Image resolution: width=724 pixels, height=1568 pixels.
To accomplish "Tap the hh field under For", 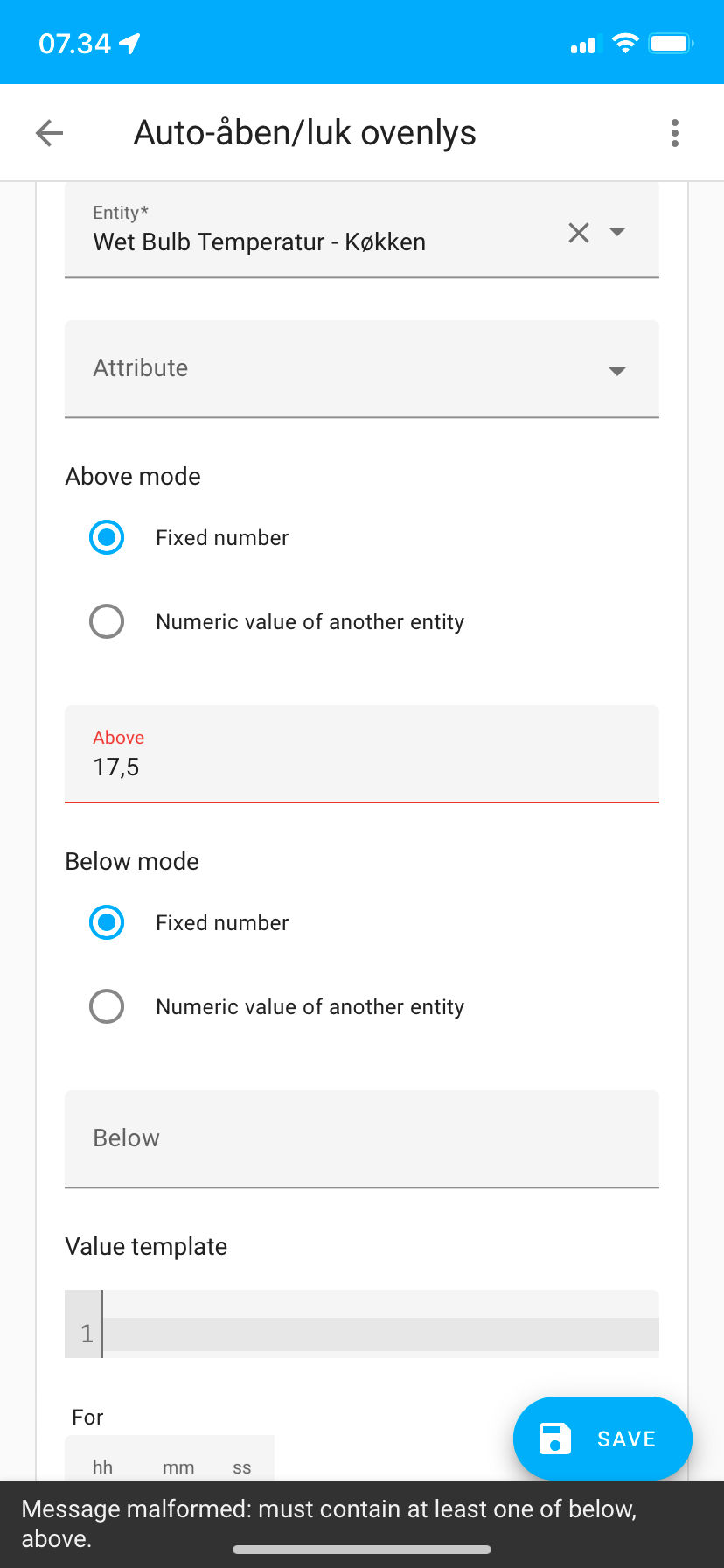I will (x=102, y=1466).
